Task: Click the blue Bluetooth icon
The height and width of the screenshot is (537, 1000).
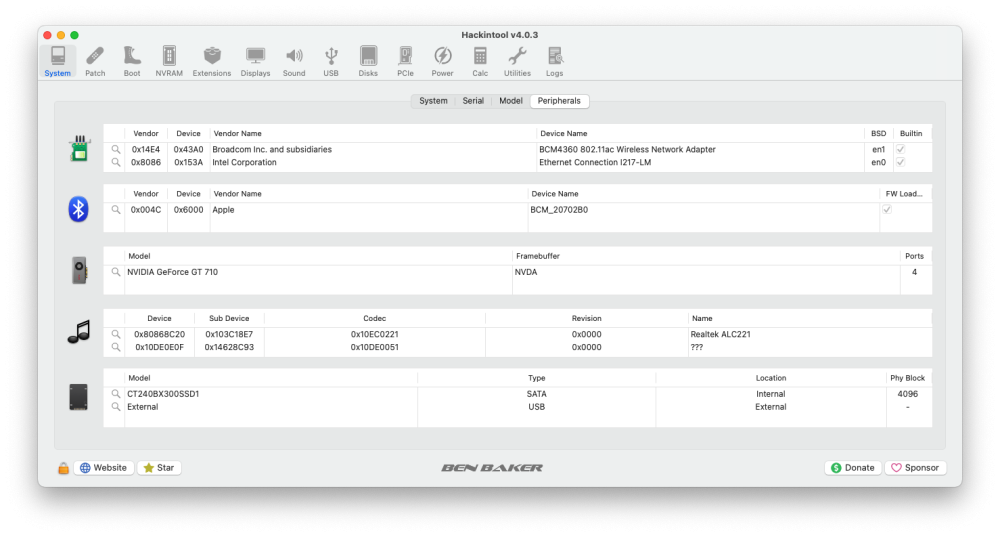Action: point(78,209)
